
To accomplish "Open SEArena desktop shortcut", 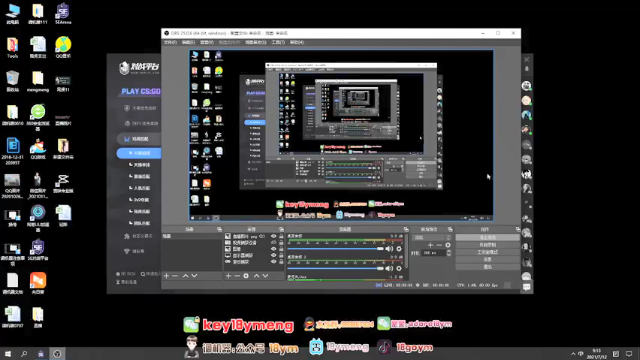I will click(63, 13).
